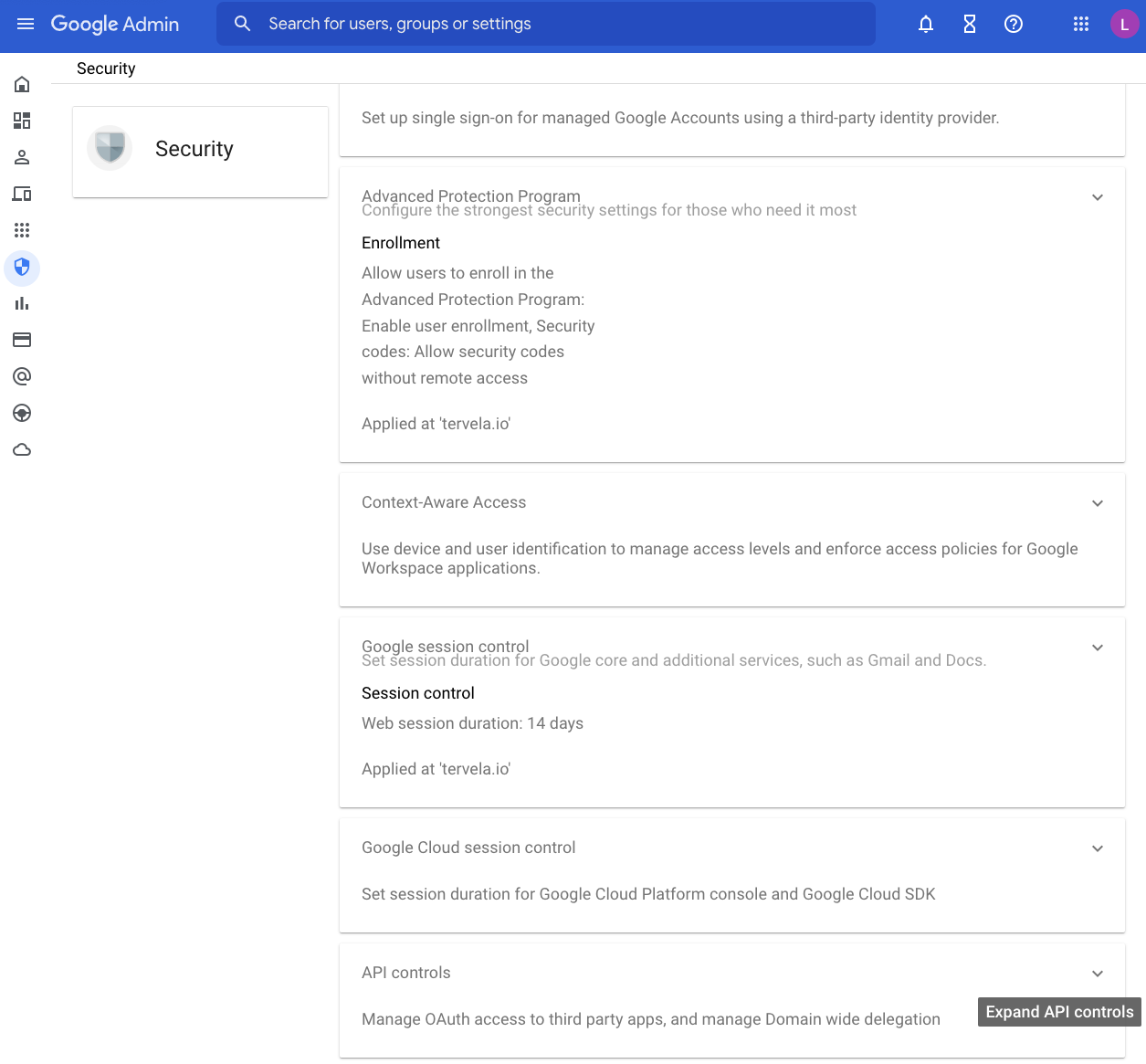Click the search magnifier icon
Screen dimensions: 1146x1064
242,24
